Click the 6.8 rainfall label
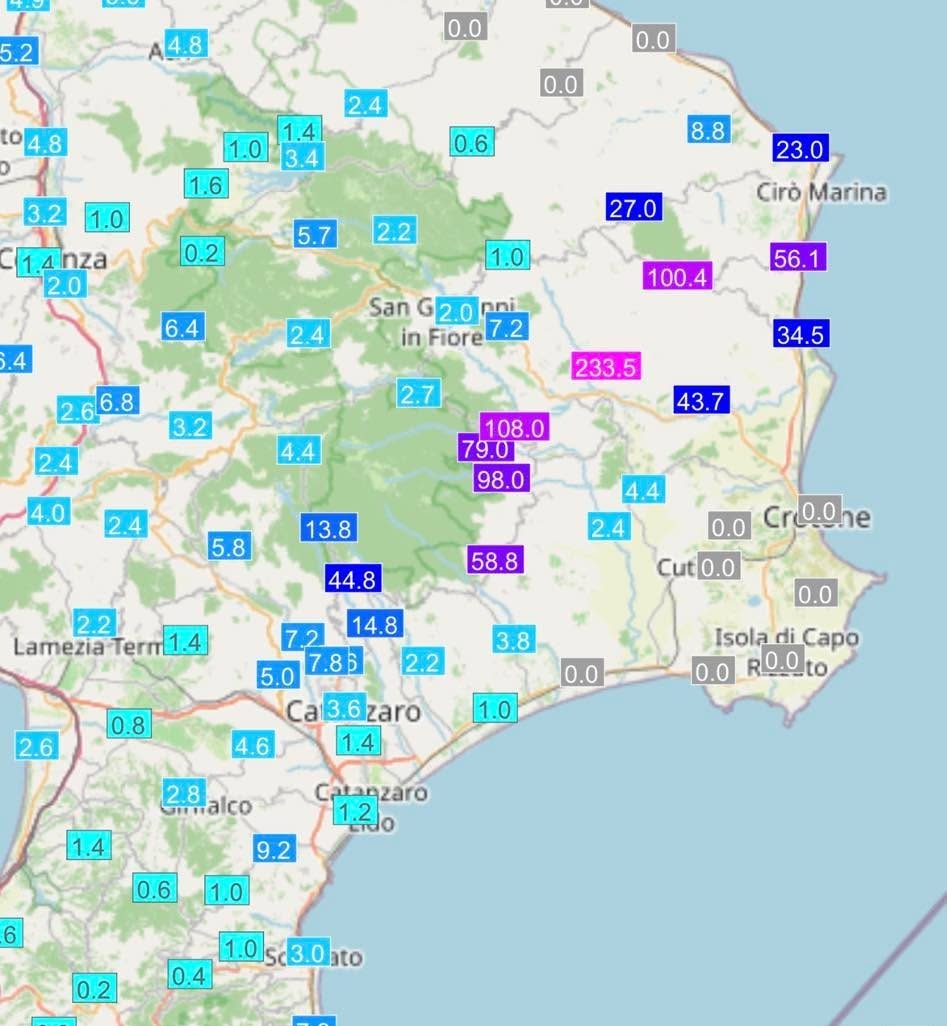This screenshot has height=1026, width=947. tap(118, 400)
